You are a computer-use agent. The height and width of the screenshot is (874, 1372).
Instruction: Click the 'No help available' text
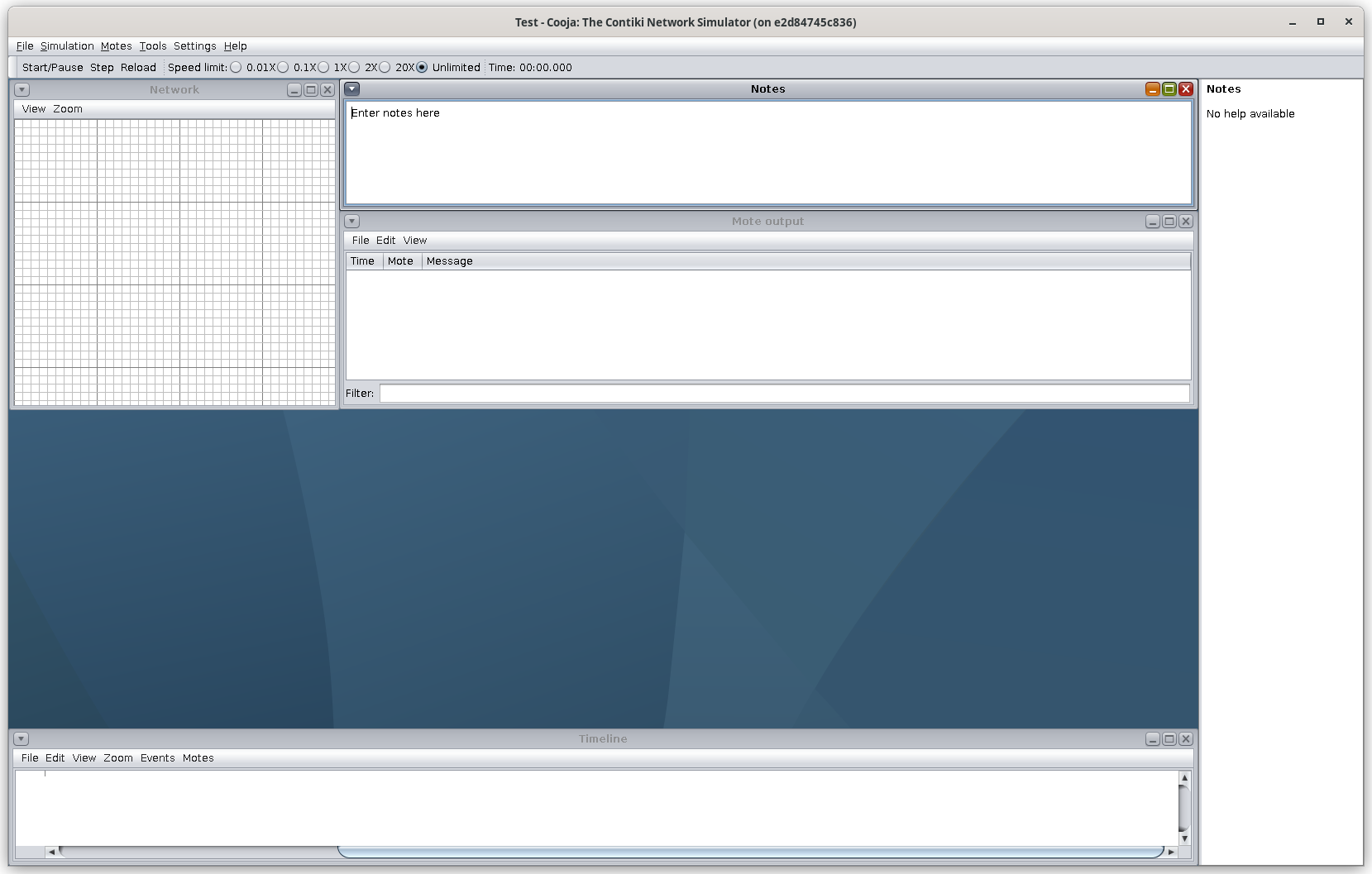coord(1250,114)
